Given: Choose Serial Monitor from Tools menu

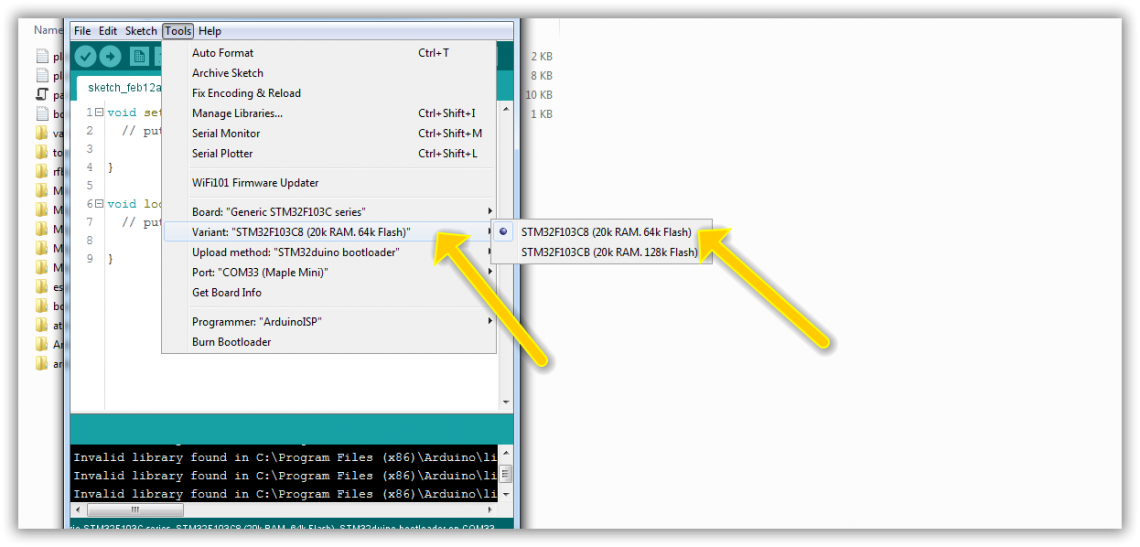Looking at the screenshot, I should 226,133.
